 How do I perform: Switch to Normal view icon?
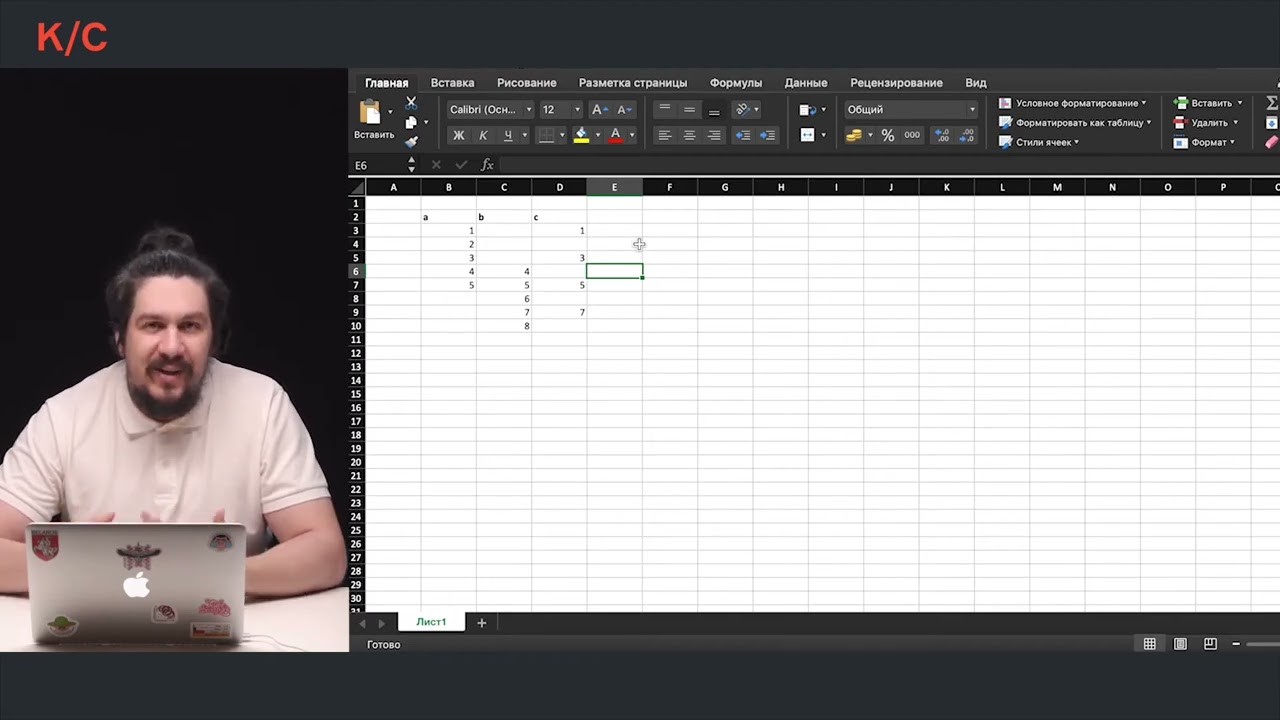[x=1150, y=644]
